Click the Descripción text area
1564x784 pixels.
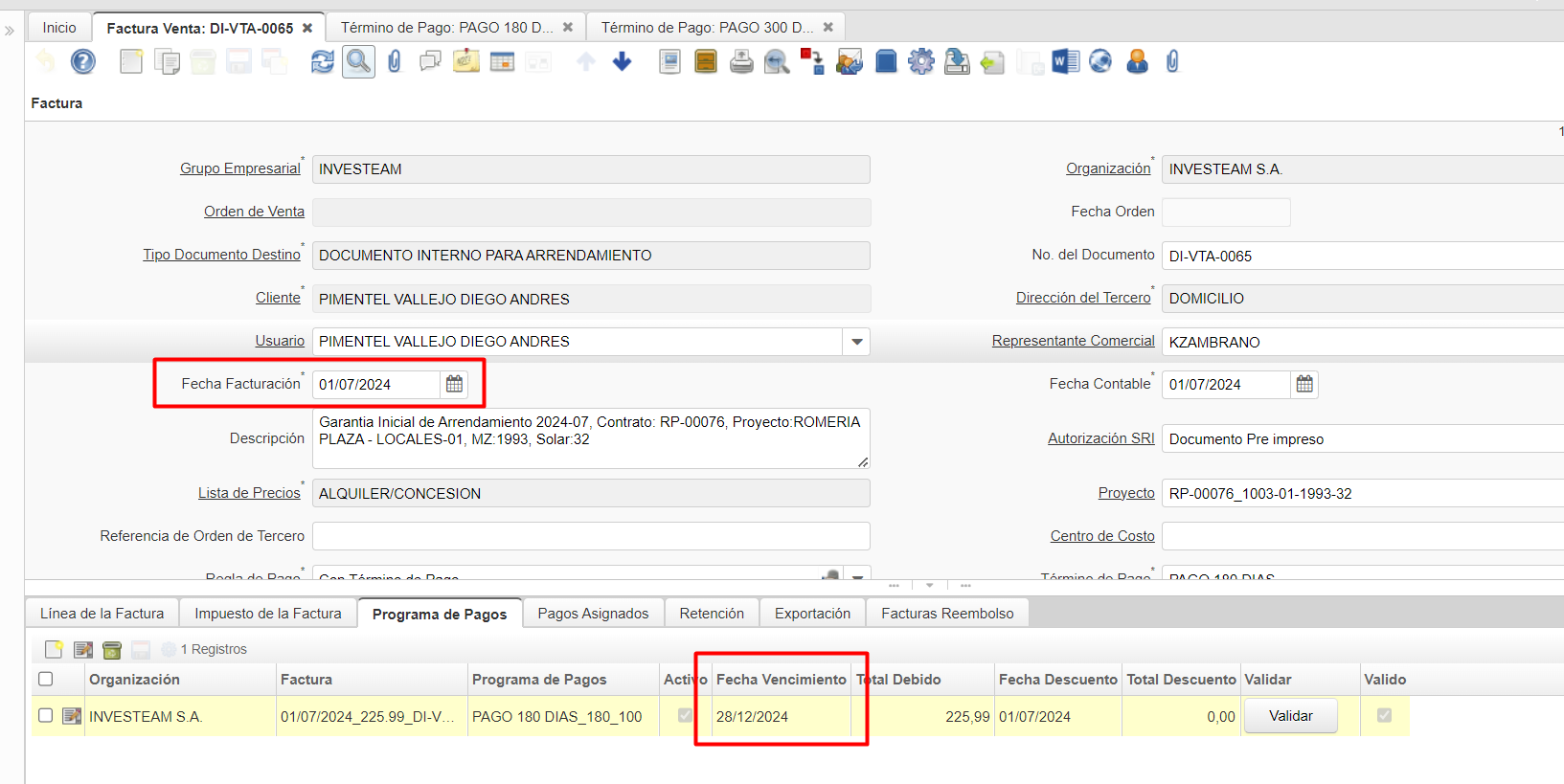coord(590,438)
